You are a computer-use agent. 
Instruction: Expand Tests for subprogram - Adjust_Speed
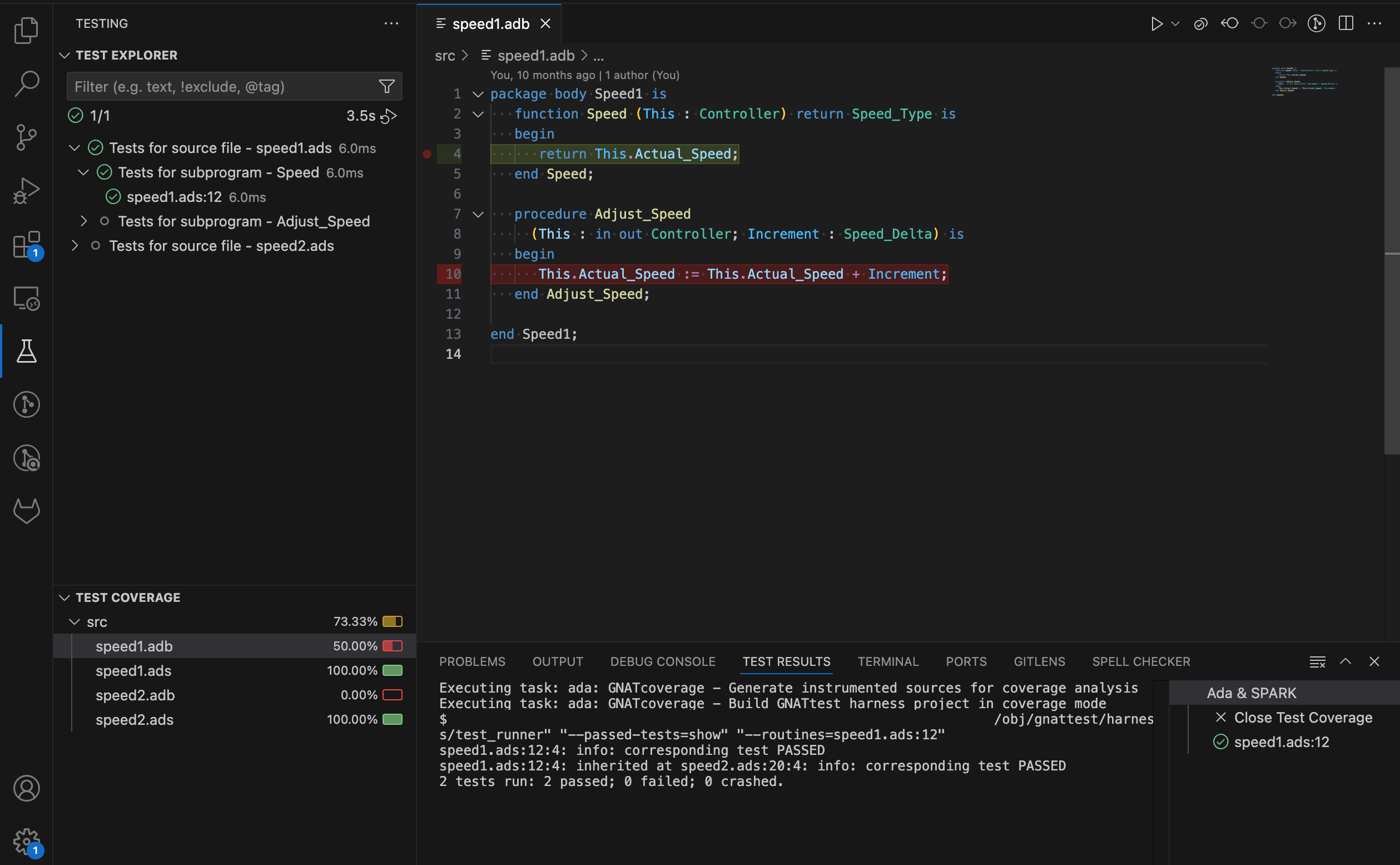point(83,221)
